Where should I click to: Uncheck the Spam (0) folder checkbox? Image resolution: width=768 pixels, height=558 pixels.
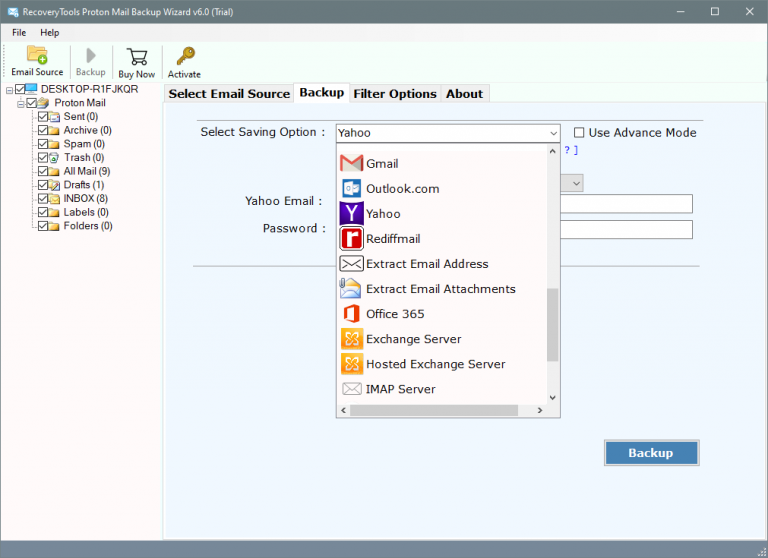tap(43, 144)
